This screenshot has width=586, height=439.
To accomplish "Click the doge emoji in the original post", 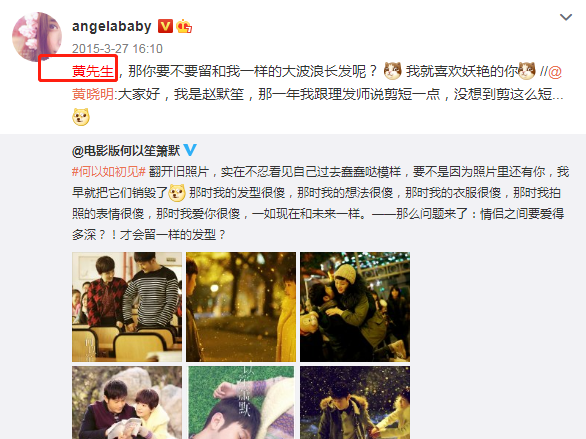I will tap(177, 193).
